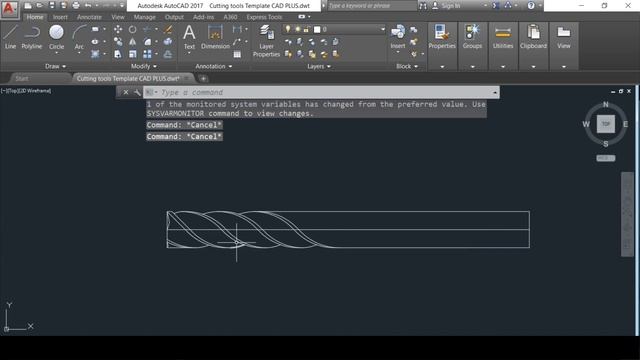This screenshot has width=640, height=360.
Task: Open the Arc options dropdown arrow
Action: [79, 53]
